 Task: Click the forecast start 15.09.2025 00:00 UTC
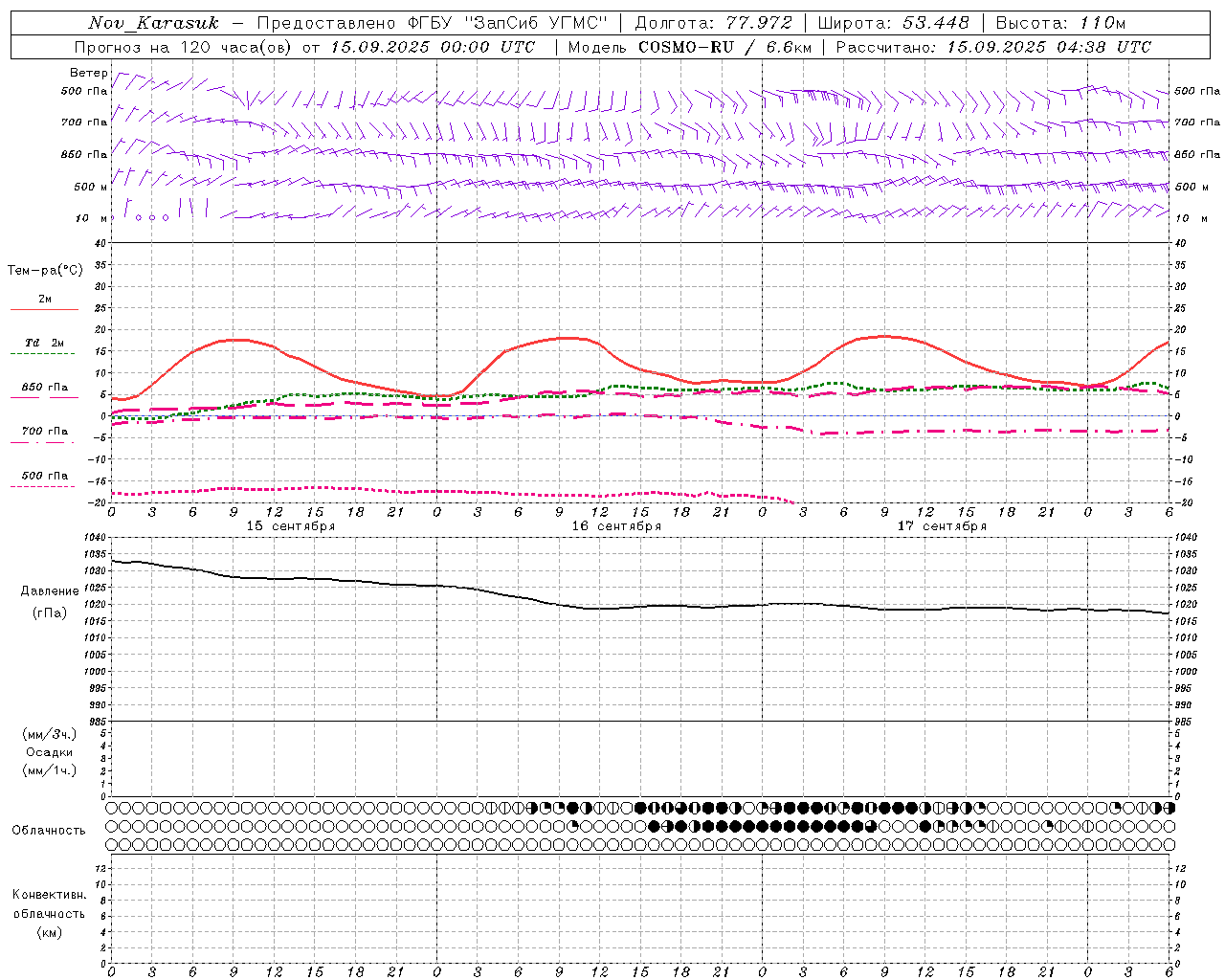(433, 47)
